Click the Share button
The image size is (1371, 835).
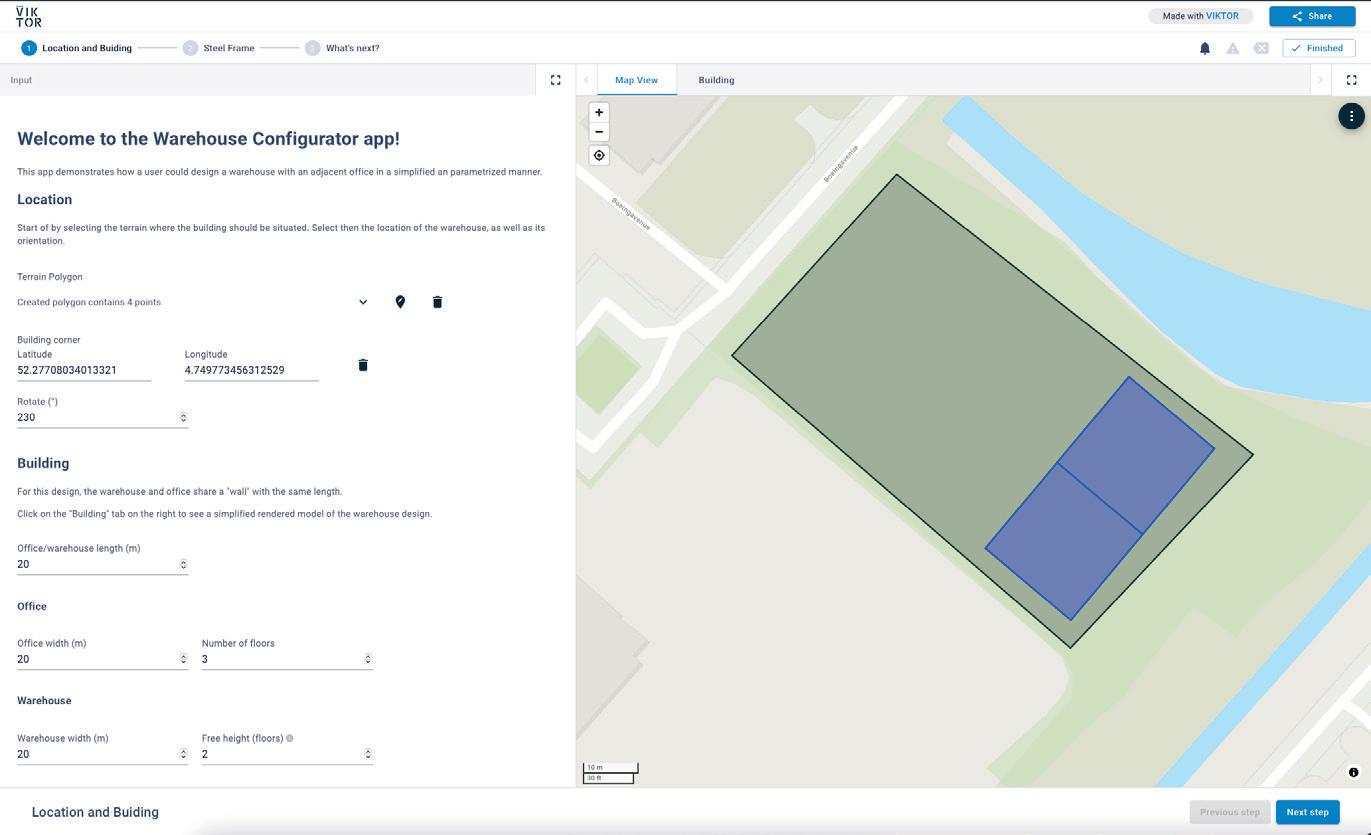point(1312,16)
